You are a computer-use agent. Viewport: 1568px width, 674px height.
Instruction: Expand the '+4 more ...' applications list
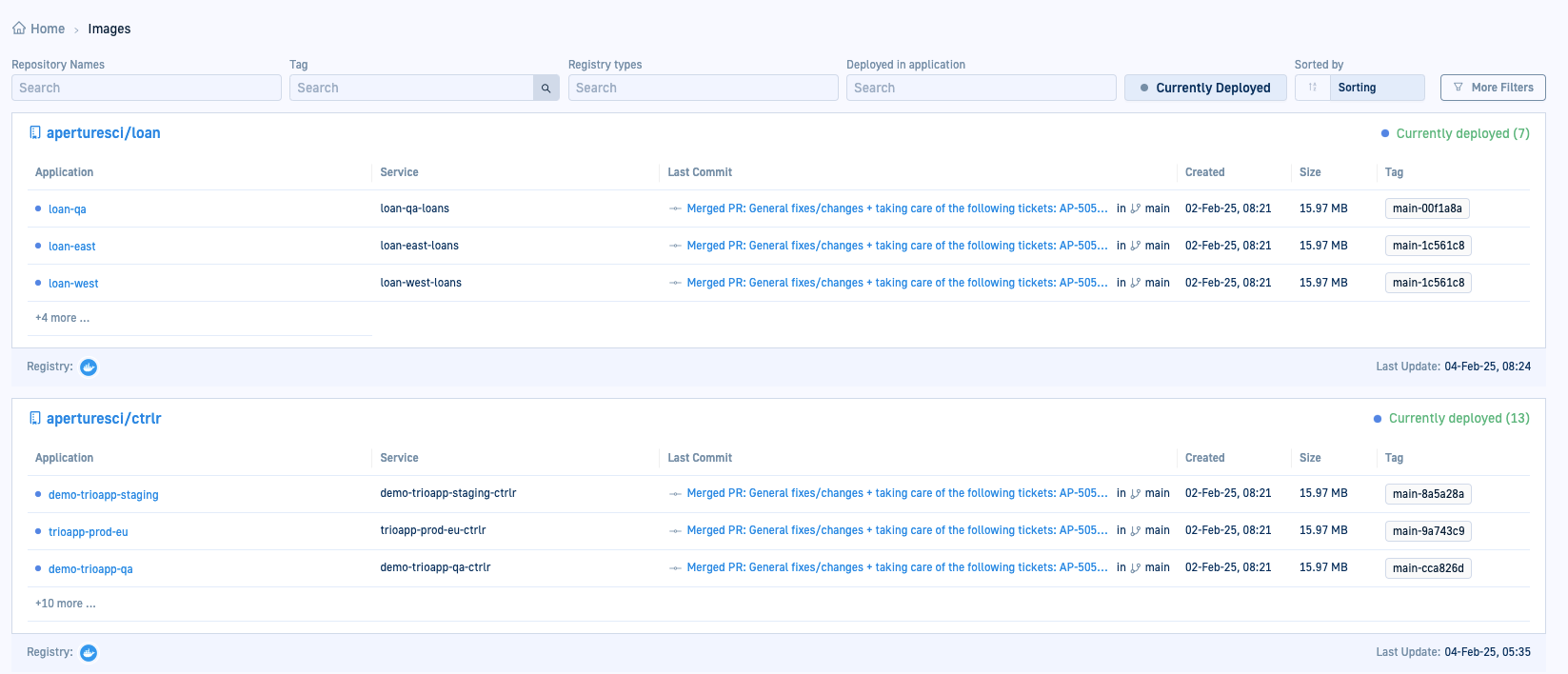tap(63, 318)
